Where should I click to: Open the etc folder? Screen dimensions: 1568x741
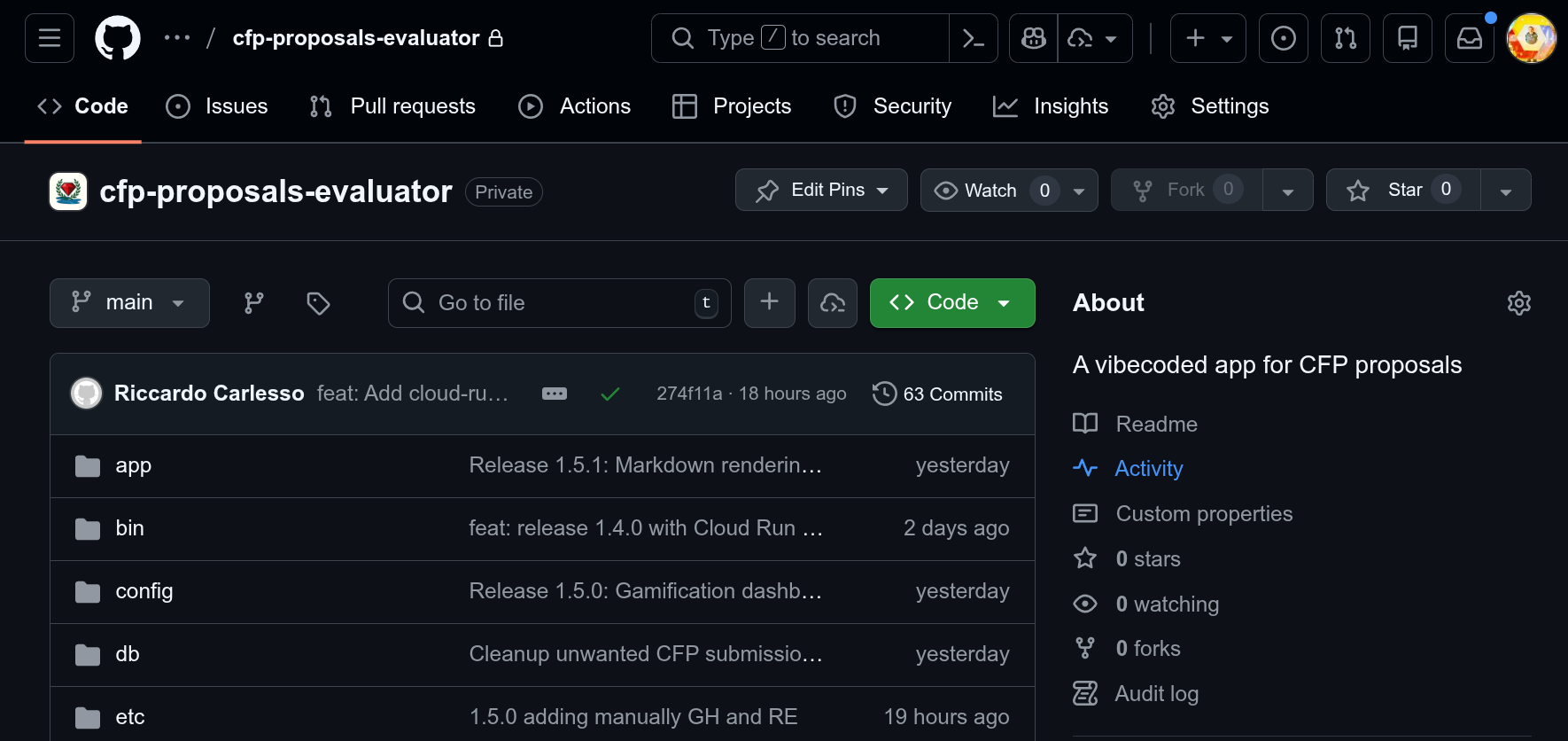130,717
